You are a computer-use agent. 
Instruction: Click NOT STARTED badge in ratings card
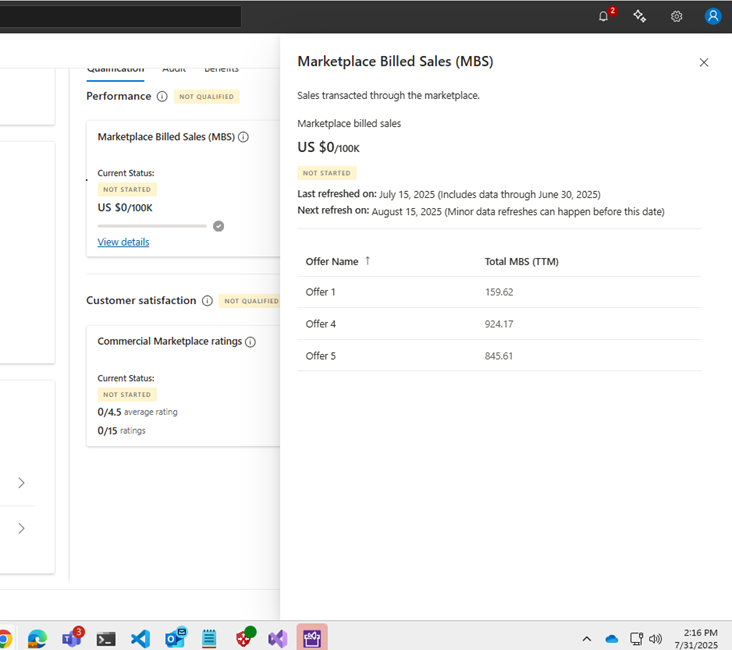pos(127,395)
